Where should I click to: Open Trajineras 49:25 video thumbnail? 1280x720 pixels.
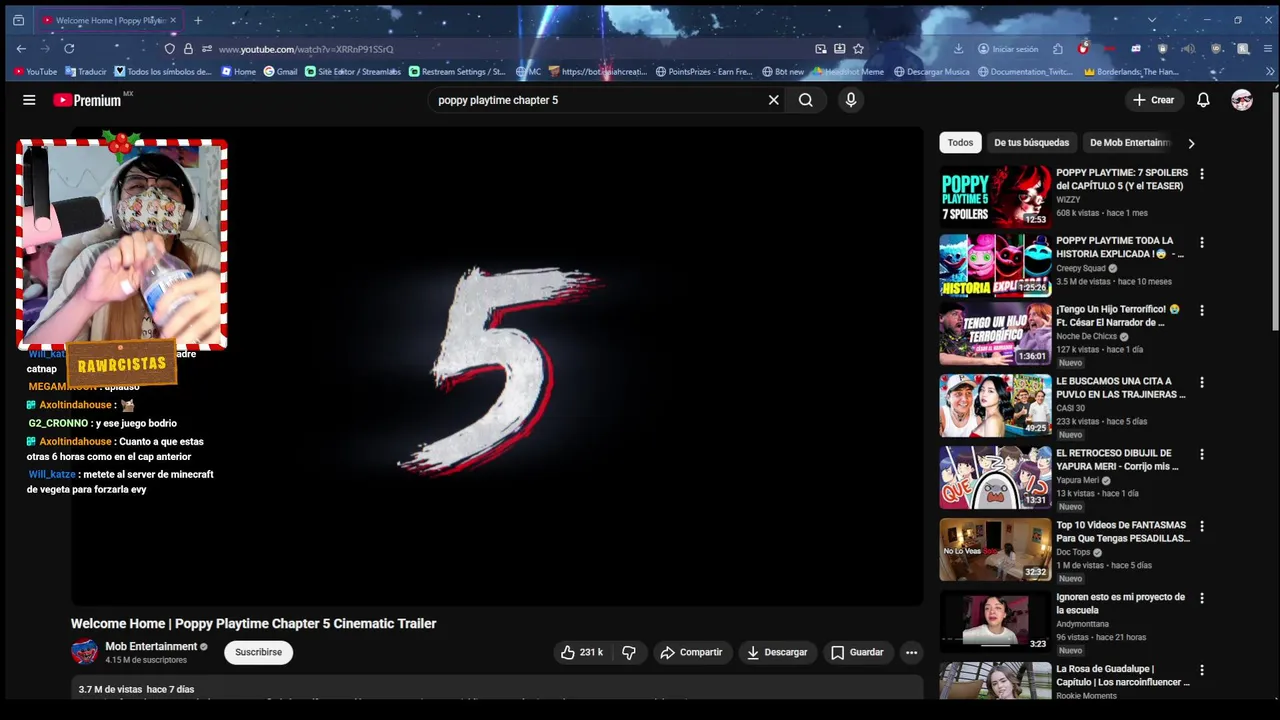995,405
